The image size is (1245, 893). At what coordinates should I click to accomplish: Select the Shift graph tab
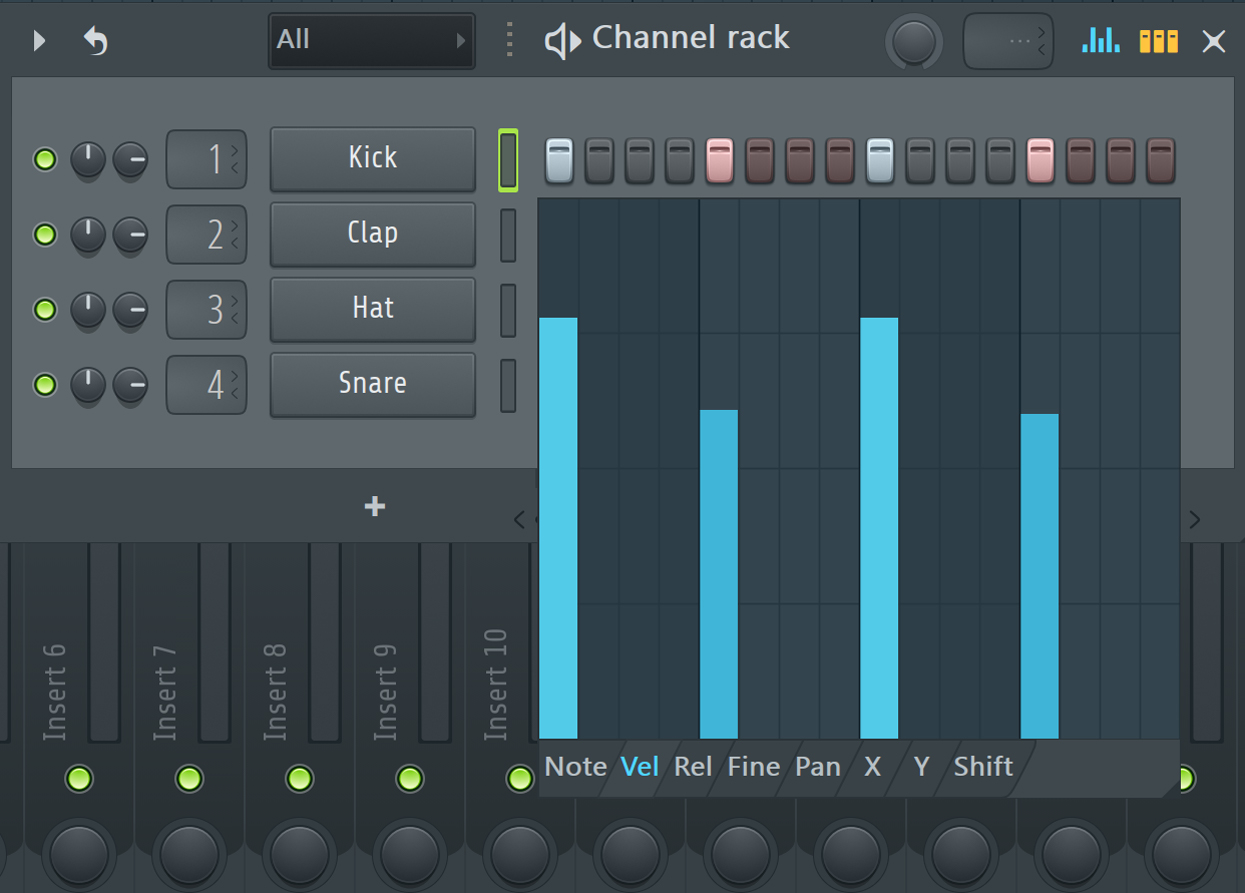click(983, 767)
